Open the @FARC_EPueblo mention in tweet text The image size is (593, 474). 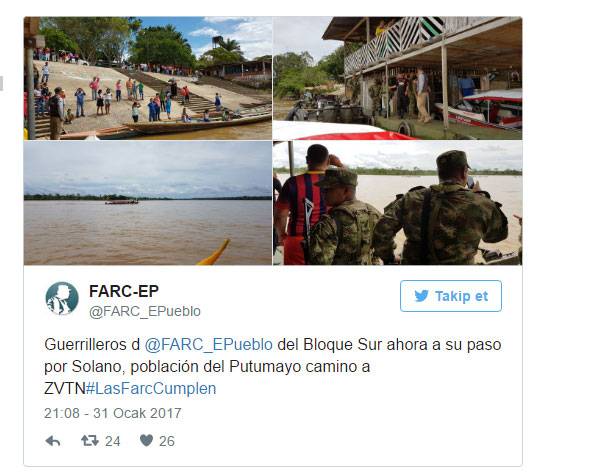tap(208, 345)
